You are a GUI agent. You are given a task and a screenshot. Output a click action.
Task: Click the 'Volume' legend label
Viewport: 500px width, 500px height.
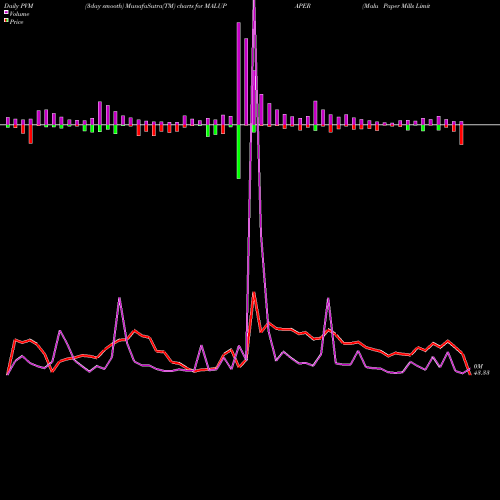tap(19, 14)
